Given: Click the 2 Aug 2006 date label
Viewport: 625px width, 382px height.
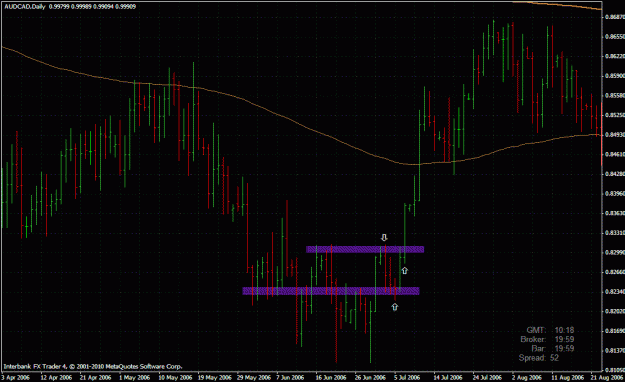Looking at the screenshot, I should pyautogui.click(x=526, y=377).
